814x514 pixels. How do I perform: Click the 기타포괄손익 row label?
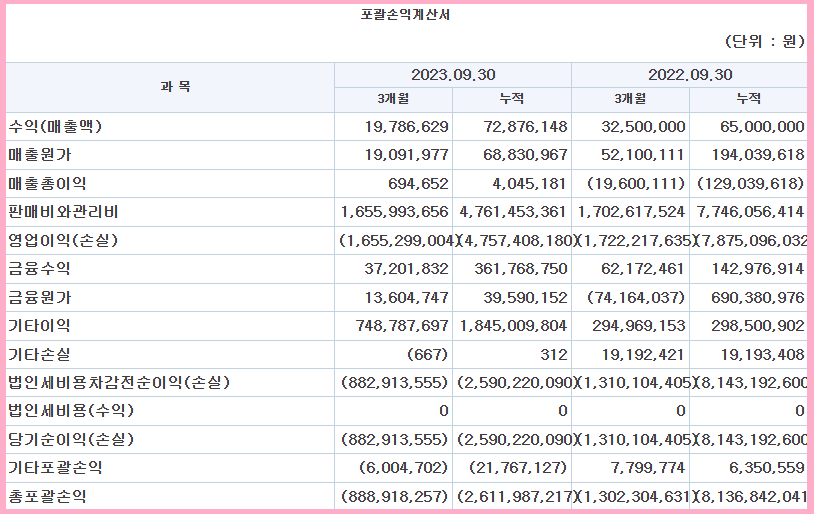tap(55, 468)
